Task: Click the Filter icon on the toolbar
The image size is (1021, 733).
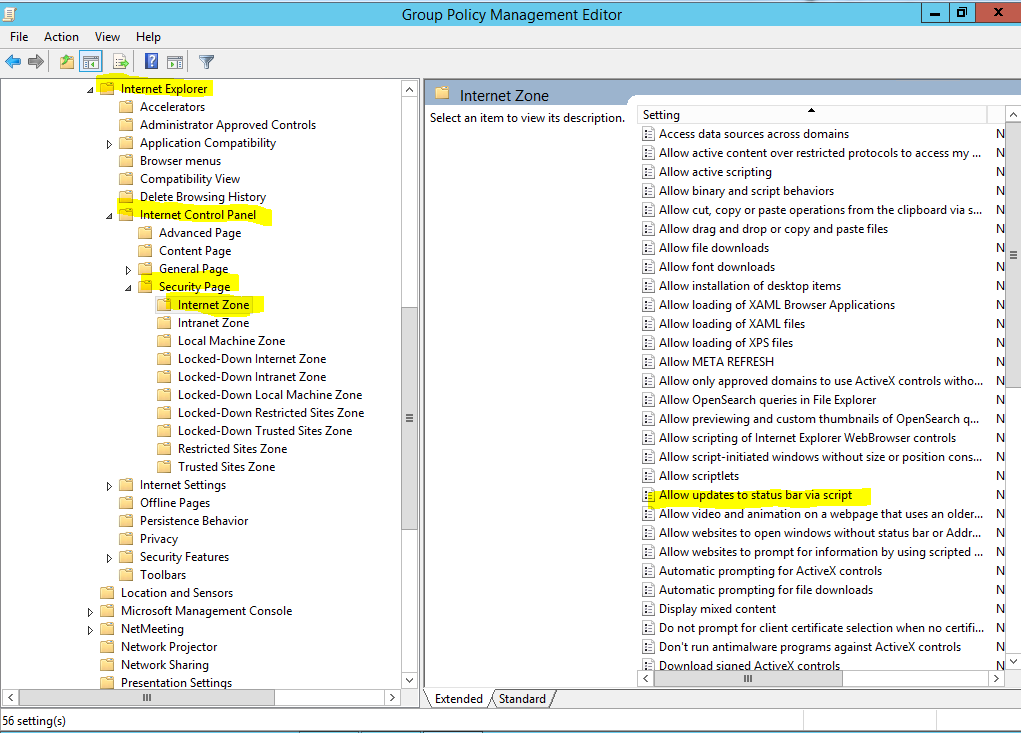Action: [x=205, y=61]
